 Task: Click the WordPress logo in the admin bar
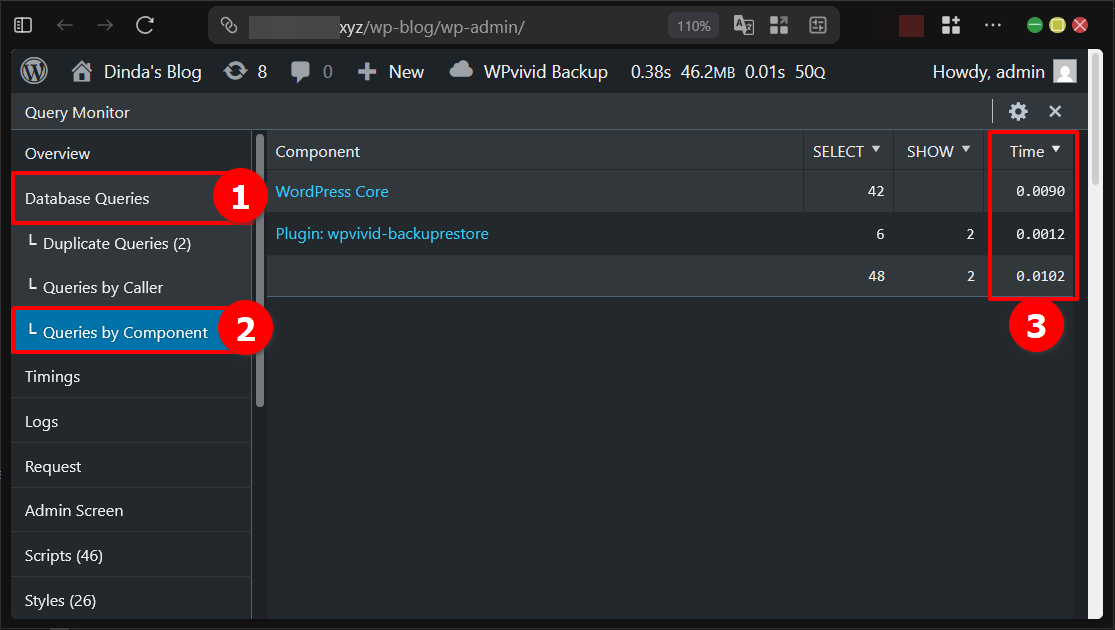click(x=33, y=71)
